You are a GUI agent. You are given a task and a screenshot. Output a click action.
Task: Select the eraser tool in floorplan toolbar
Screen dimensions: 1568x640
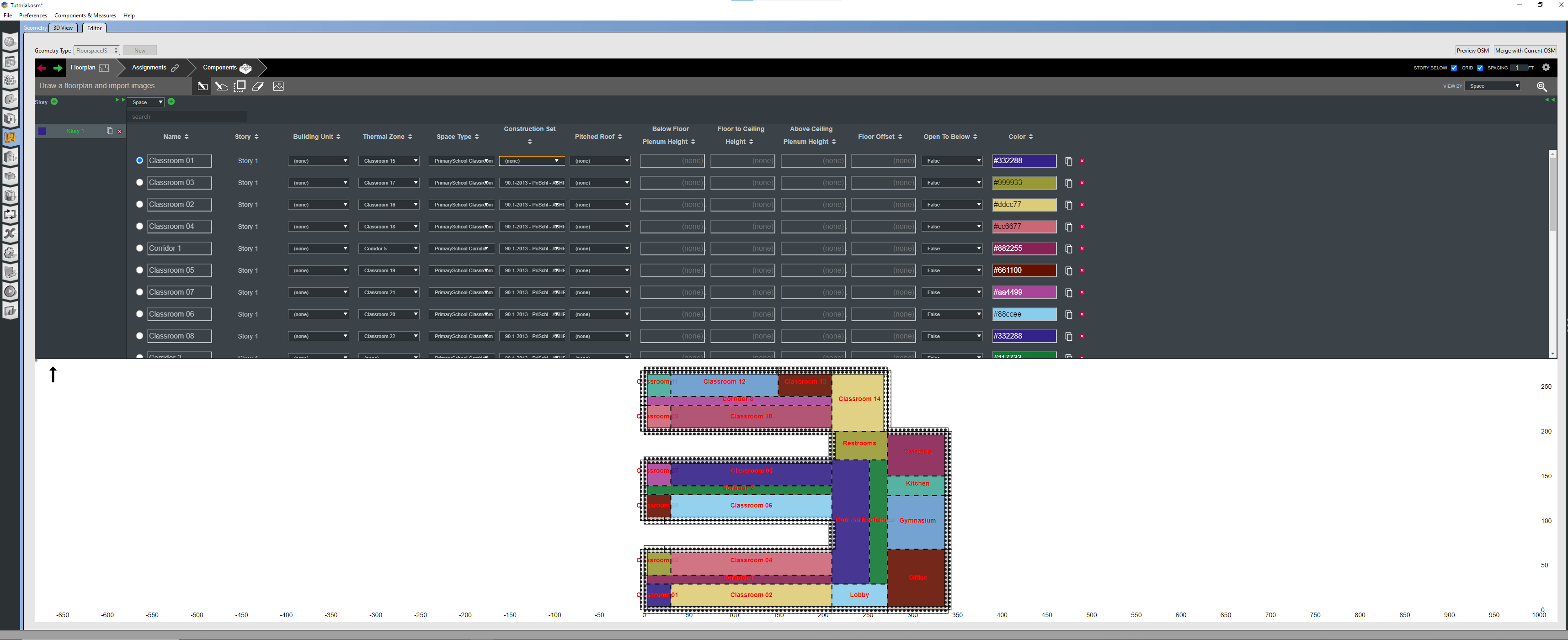tap(258, 86)
